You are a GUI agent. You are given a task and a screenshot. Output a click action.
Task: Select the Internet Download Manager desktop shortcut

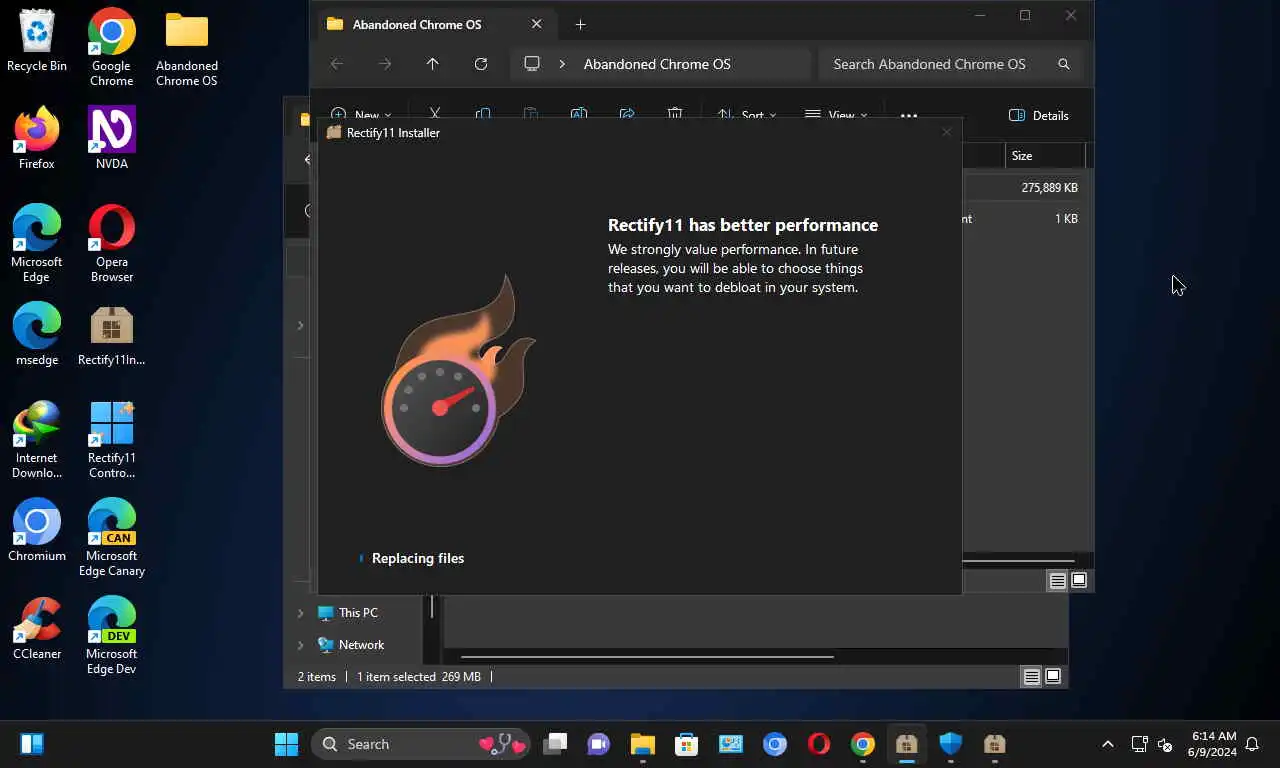[37, 440]
